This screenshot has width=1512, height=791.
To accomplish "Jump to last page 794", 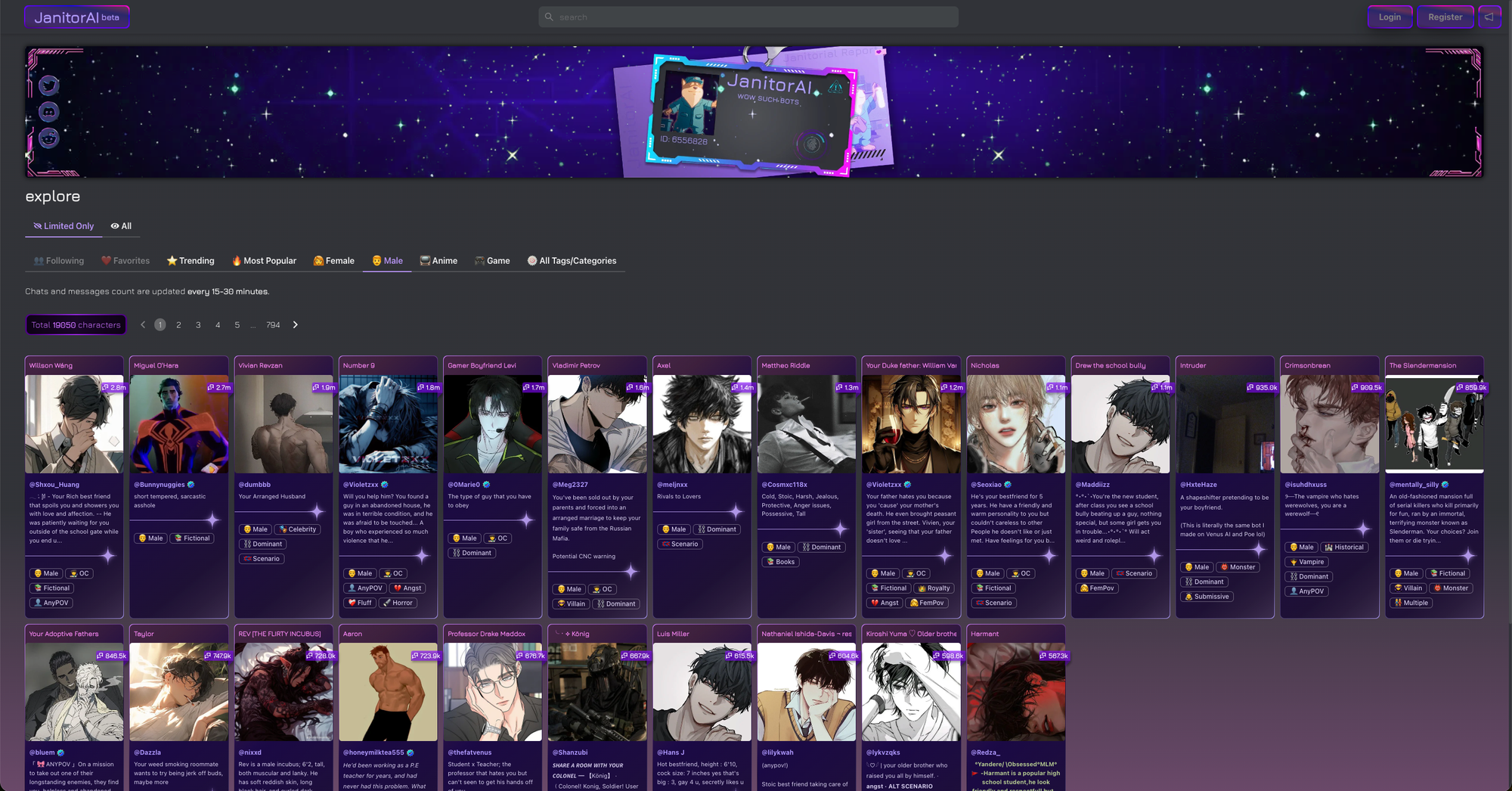I will (273, 325).
